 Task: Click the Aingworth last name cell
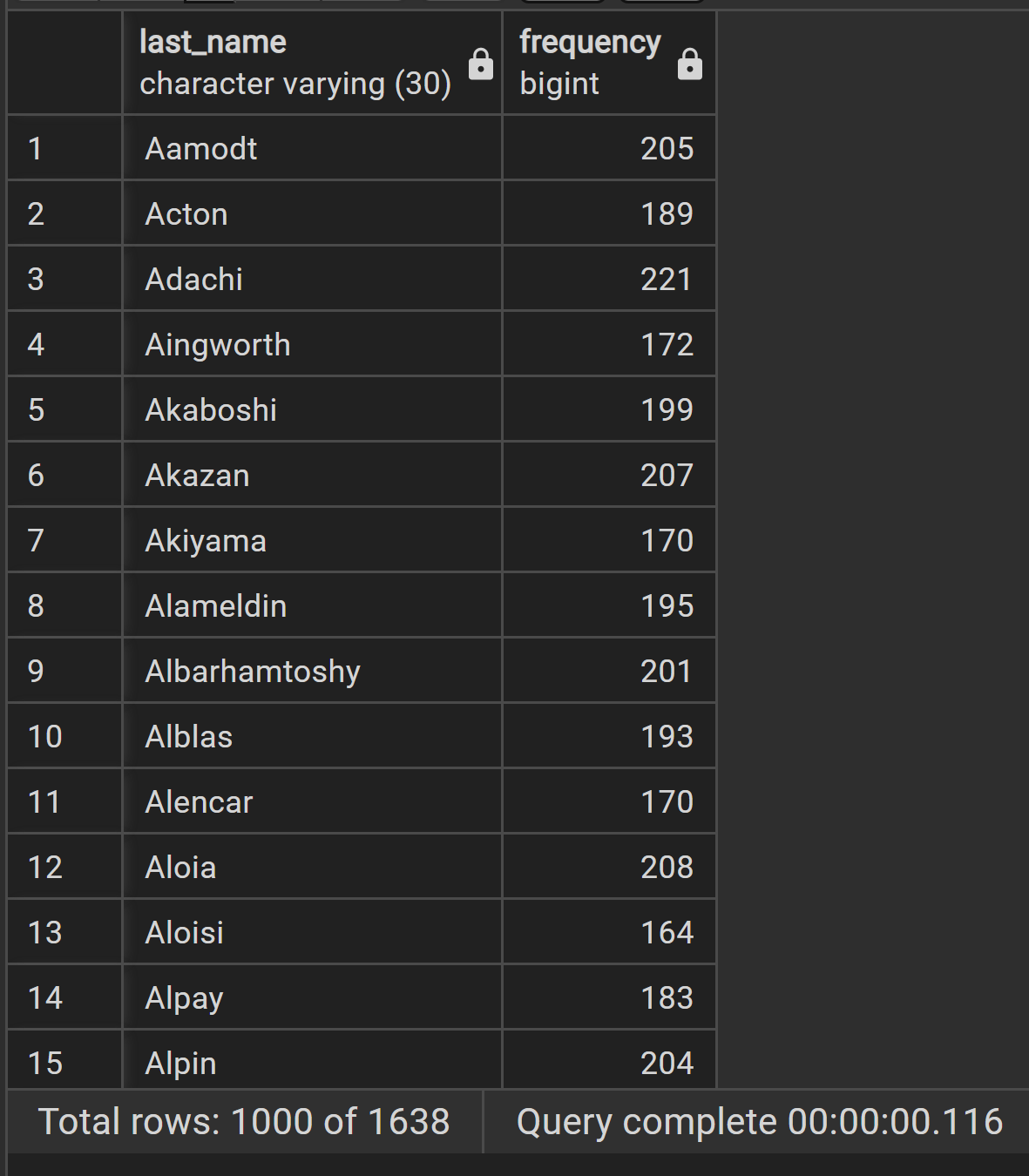pos(312,344)
